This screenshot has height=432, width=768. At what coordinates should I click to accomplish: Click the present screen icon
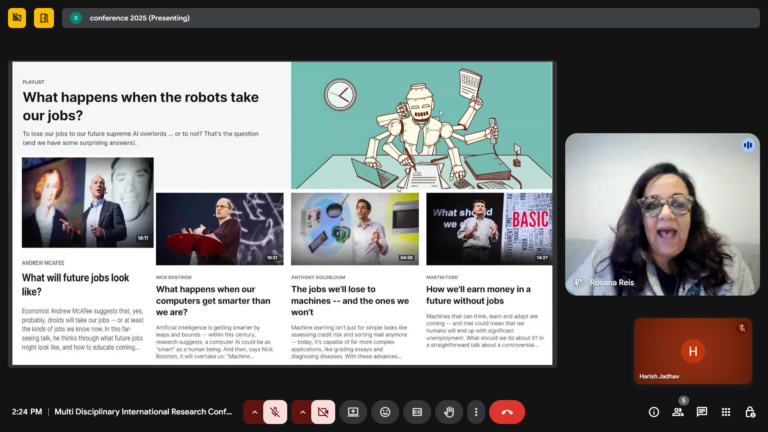[353, 411]
